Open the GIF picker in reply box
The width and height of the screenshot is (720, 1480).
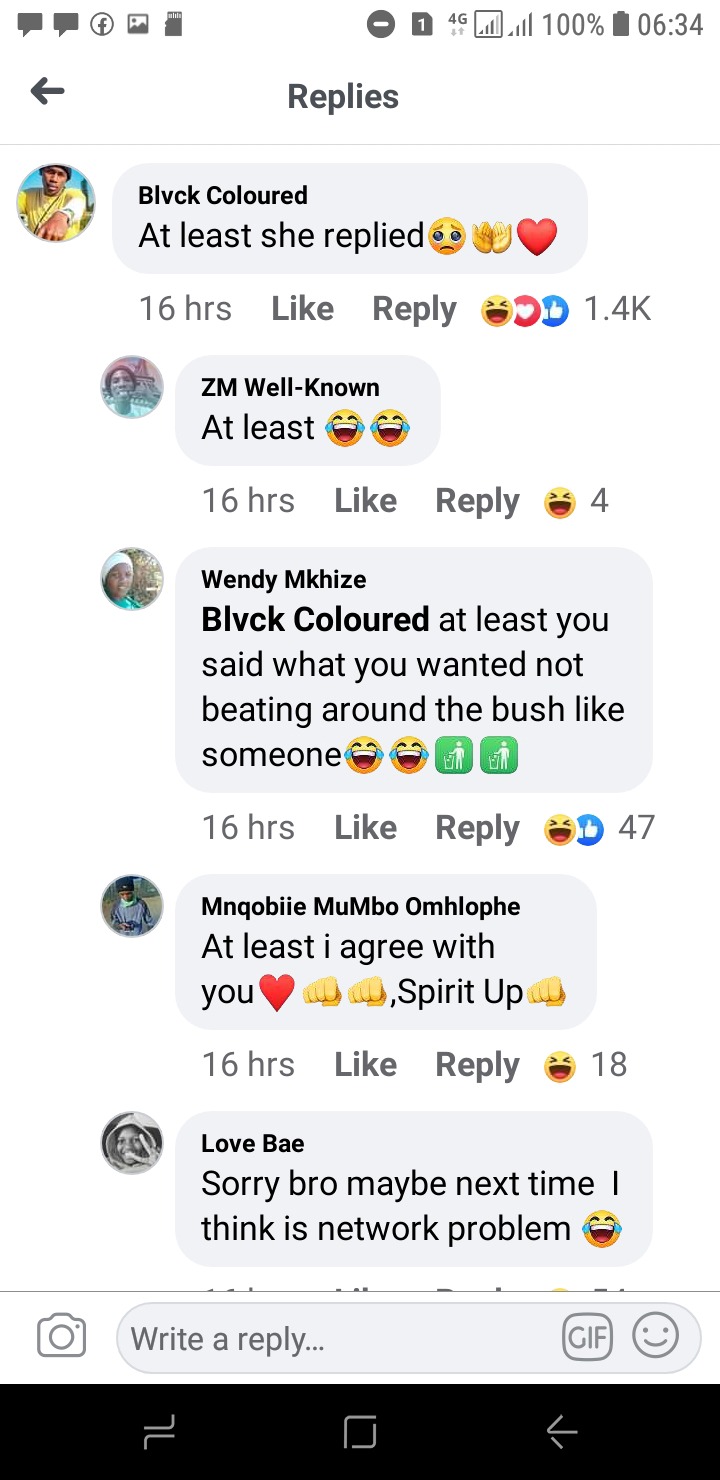587,1337
